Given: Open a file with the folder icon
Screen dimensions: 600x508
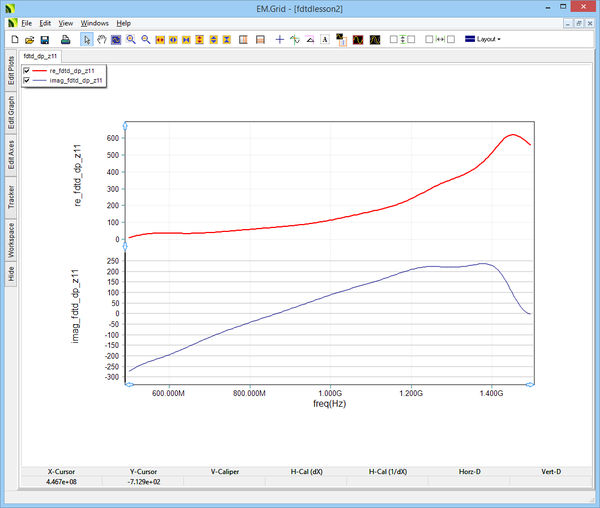Looking at the screenshot, I should (x=29, y=39).
